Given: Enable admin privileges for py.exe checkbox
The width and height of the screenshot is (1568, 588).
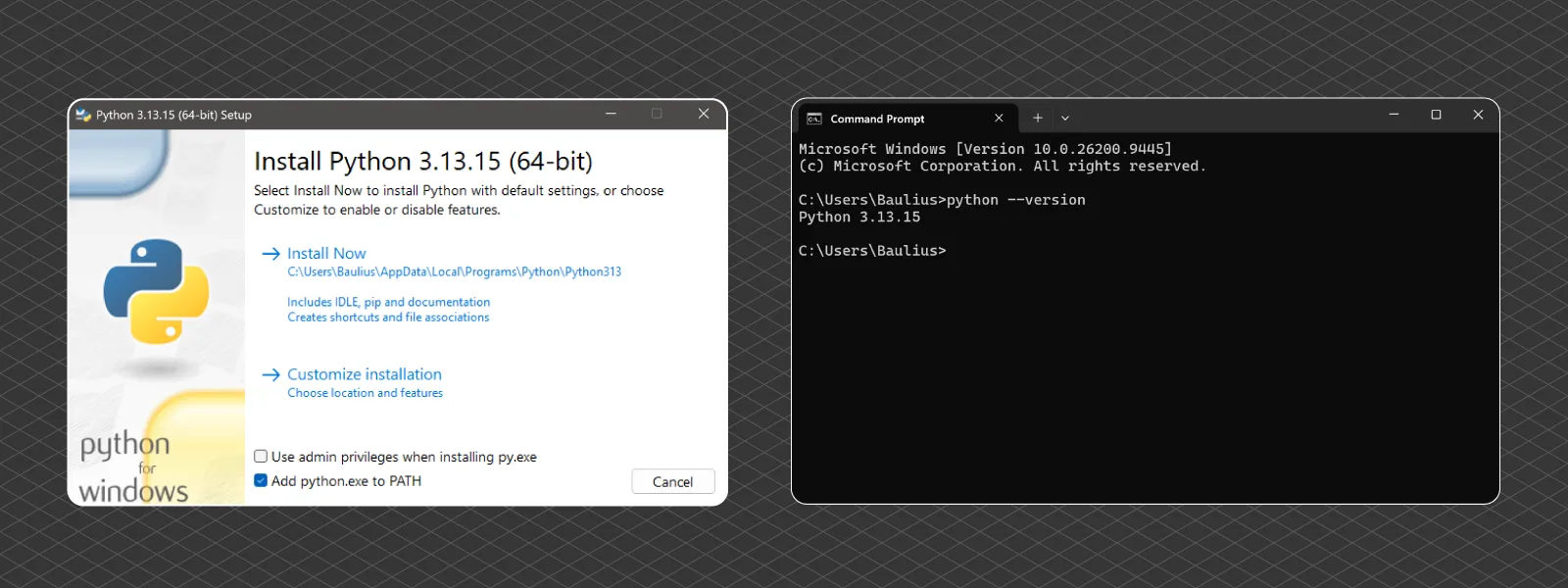Looking at the screenshot, I should coord(261,457).
